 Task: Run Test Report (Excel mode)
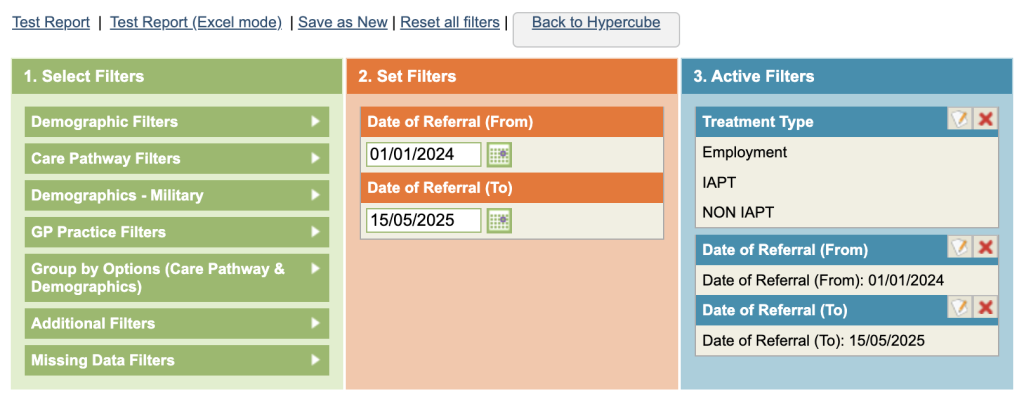(x=196, y=22)
